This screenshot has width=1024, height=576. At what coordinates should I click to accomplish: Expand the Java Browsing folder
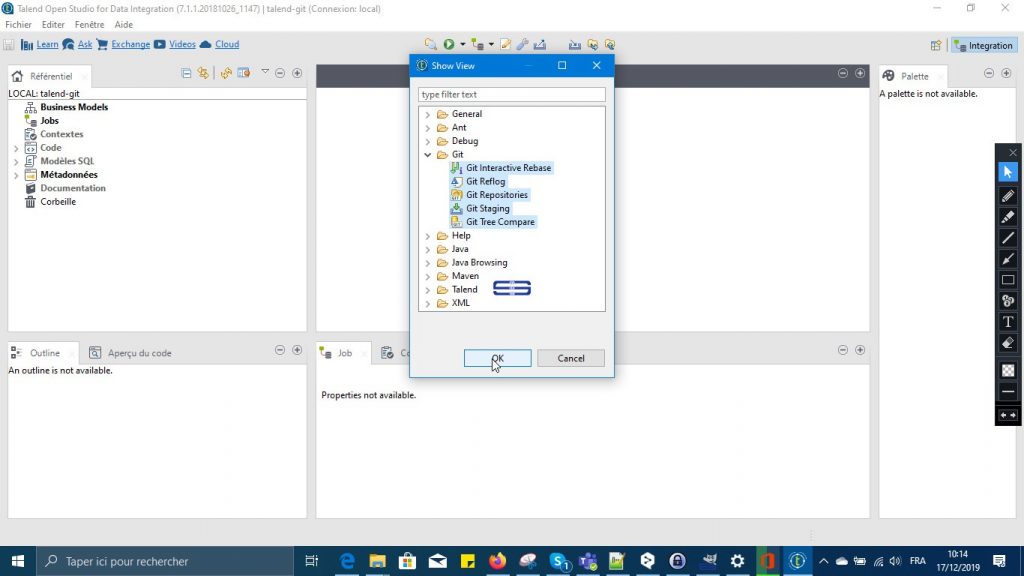(x=428, y=263)
